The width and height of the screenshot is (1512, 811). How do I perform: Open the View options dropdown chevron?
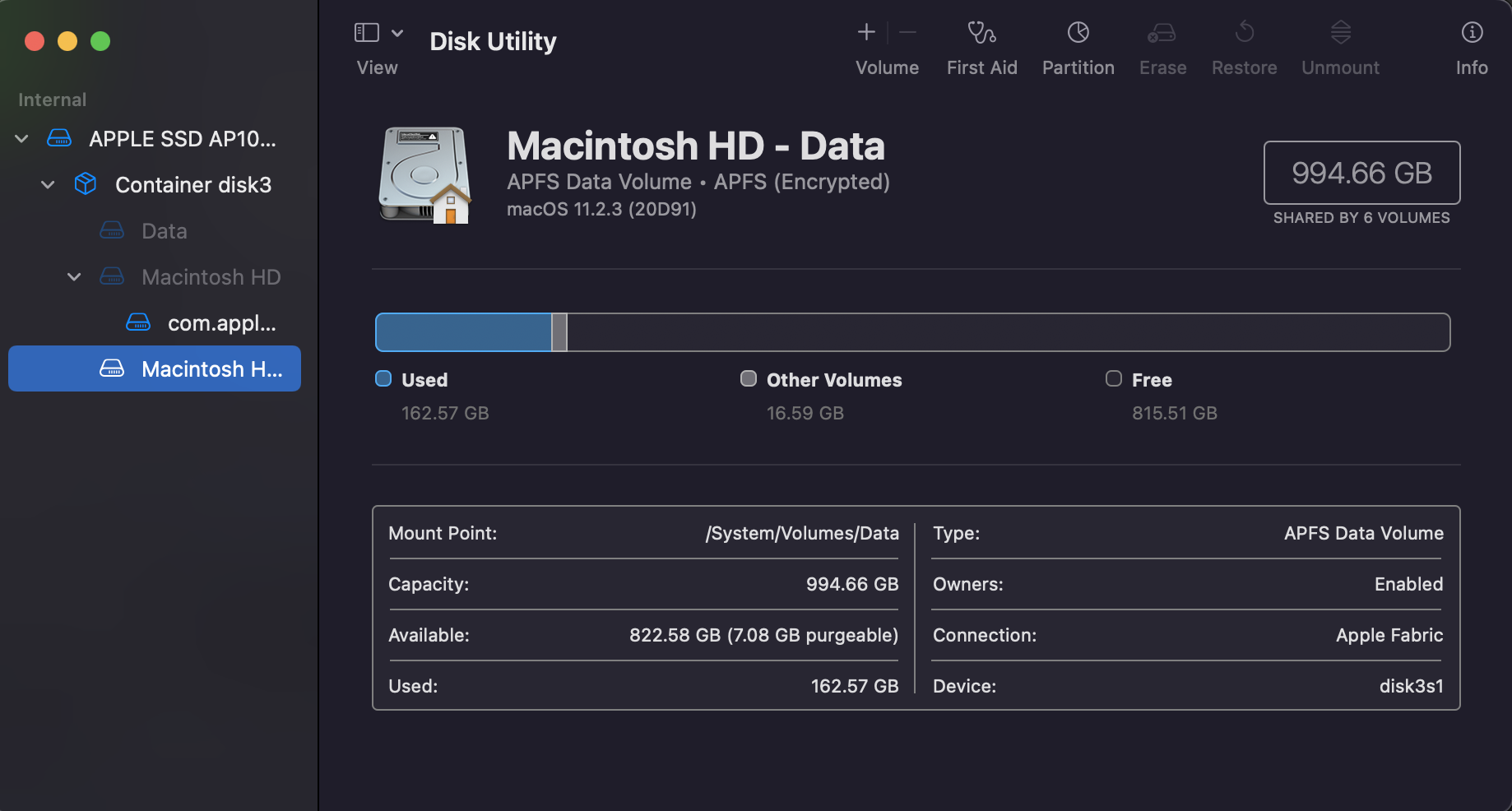click(x=397, y=33)
